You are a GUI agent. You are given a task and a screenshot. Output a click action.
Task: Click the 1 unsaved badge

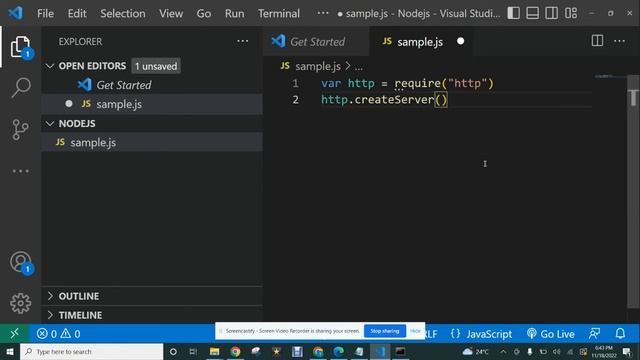[x=156, y=66]
